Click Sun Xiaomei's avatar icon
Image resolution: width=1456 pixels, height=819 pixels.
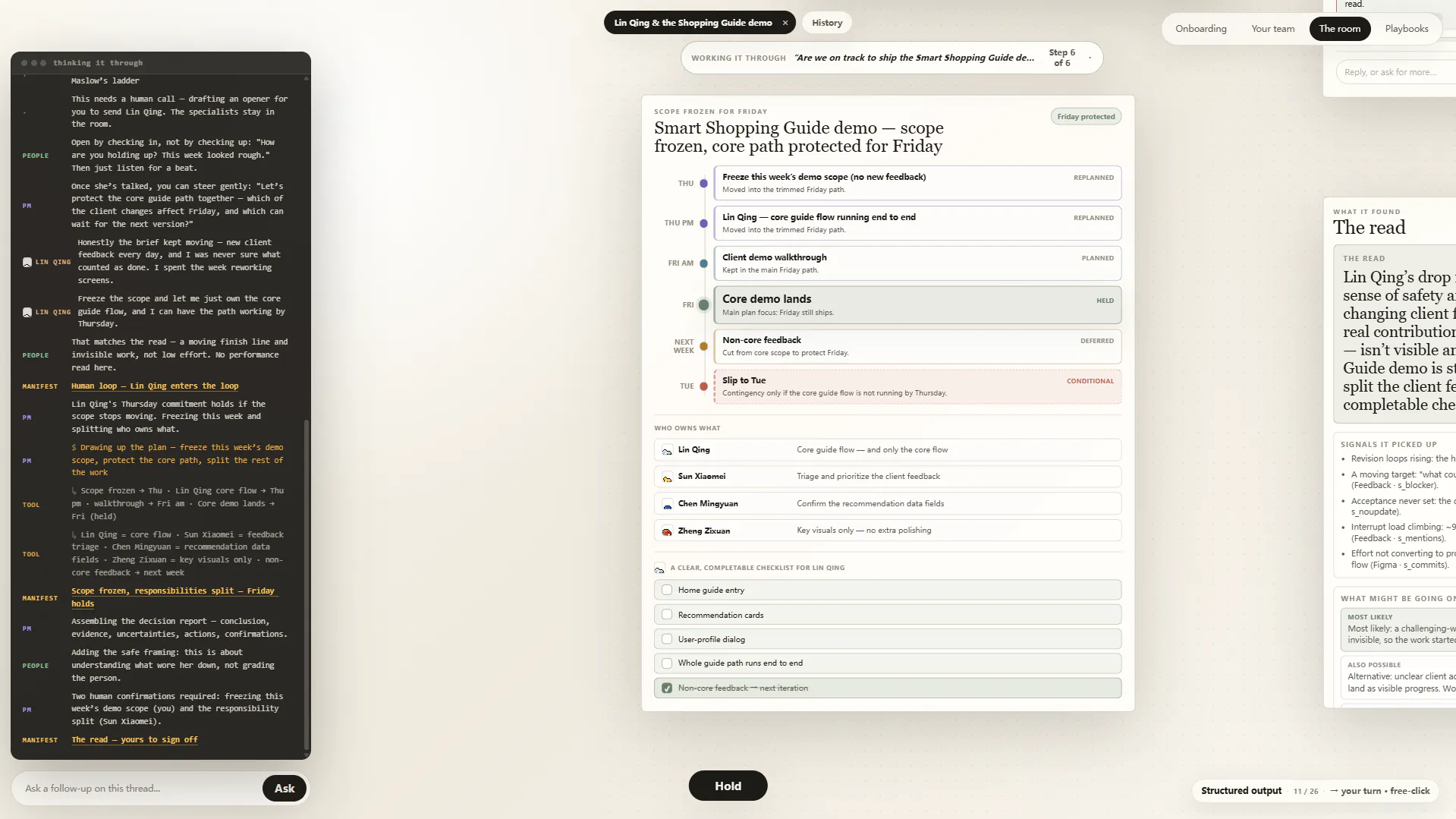coord(667,477)
